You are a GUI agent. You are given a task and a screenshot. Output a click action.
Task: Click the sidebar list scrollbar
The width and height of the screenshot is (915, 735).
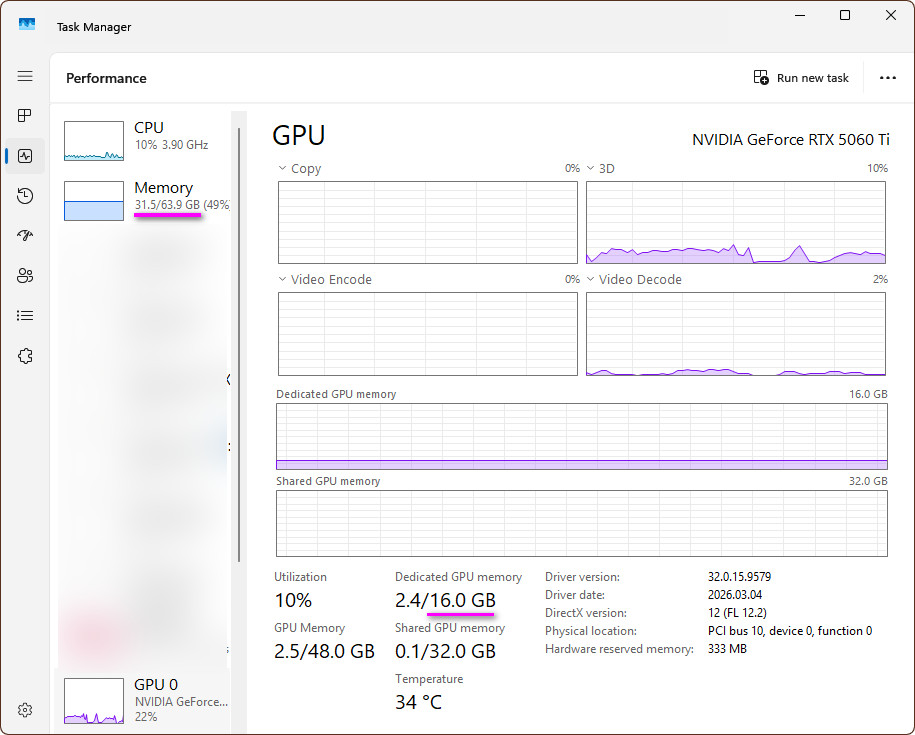click(x=239, y=344)
